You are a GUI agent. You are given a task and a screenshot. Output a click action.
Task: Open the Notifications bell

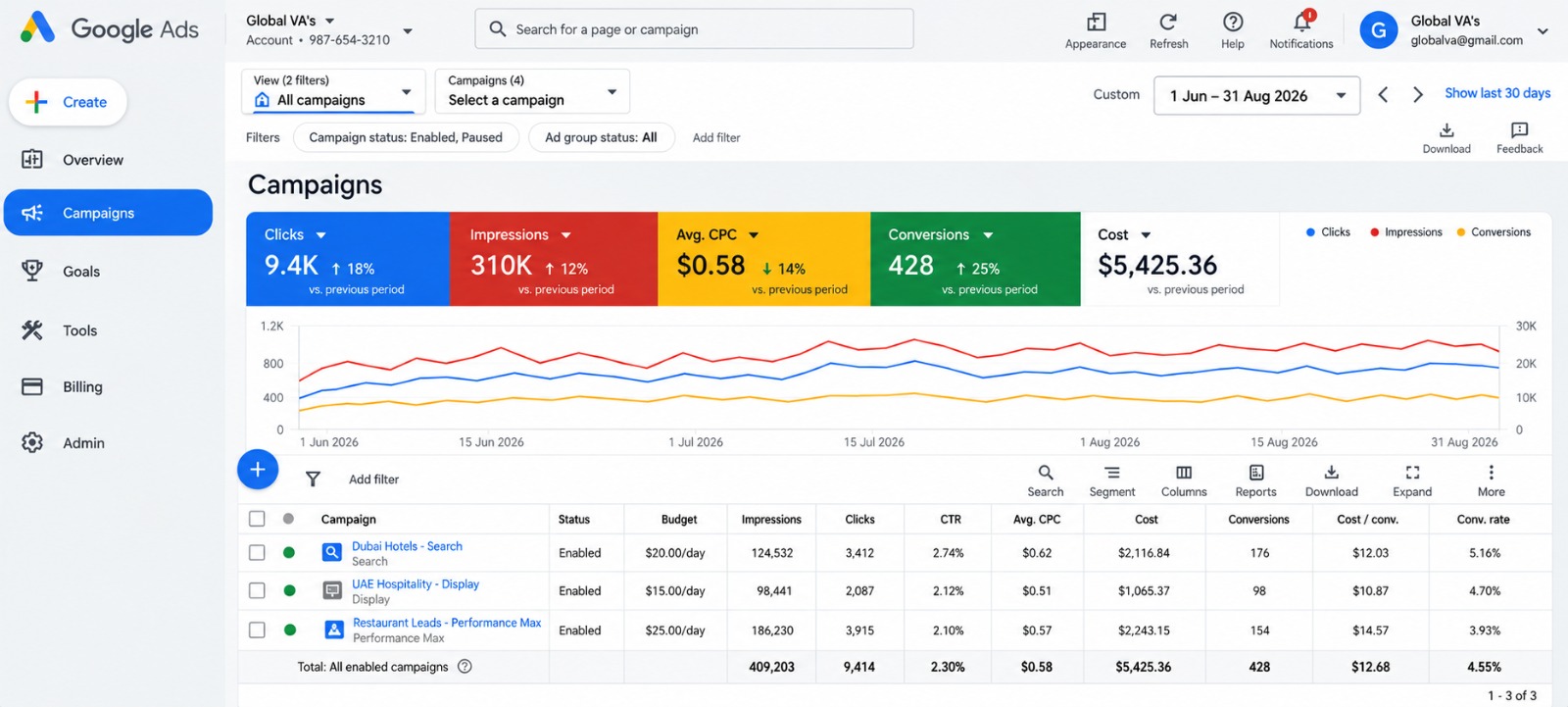[x=1301, y=22]
